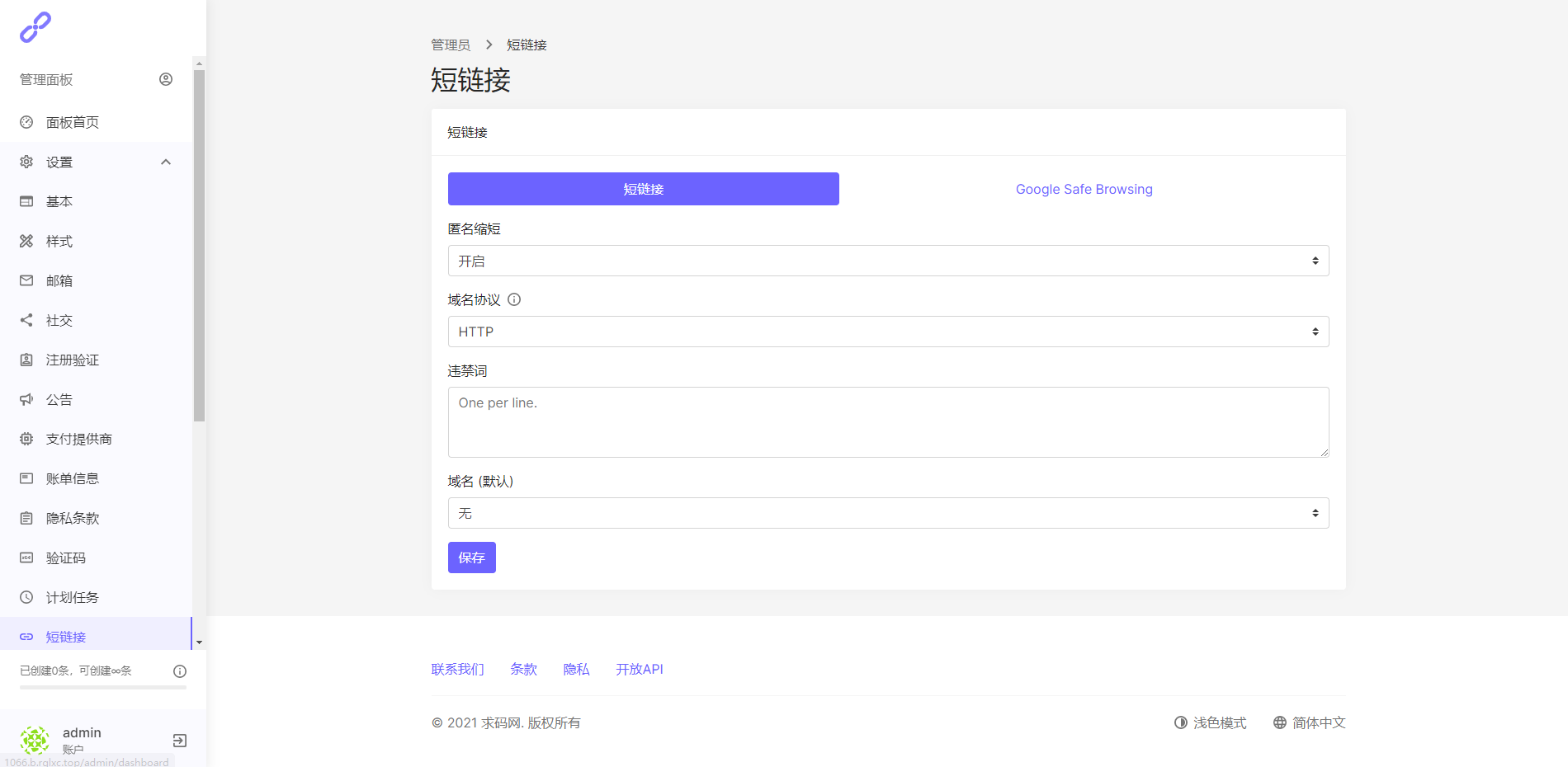
Task: Click the logout icon beside admin
Action: (x=179, y=741)
